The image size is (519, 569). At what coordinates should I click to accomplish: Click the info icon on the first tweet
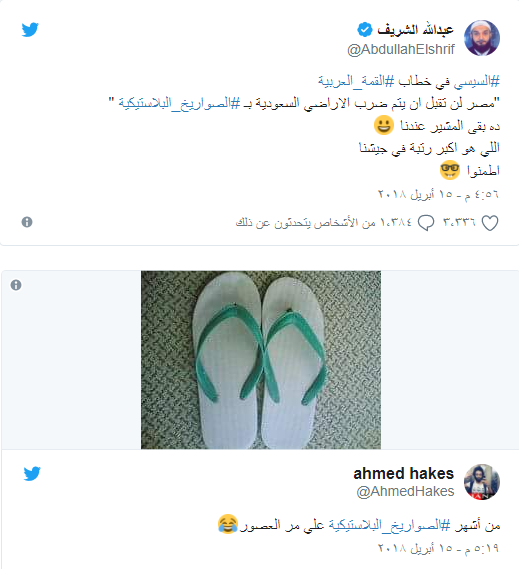[x=27, y=222]
